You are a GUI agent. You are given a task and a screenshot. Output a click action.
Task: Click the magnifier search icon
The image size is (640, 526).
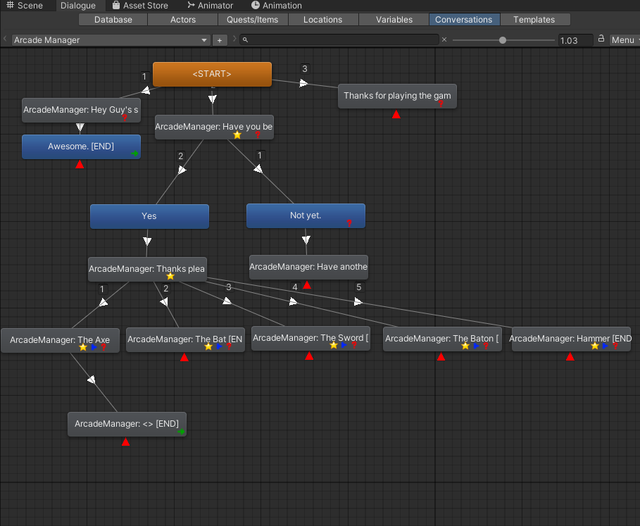(245, 40)
